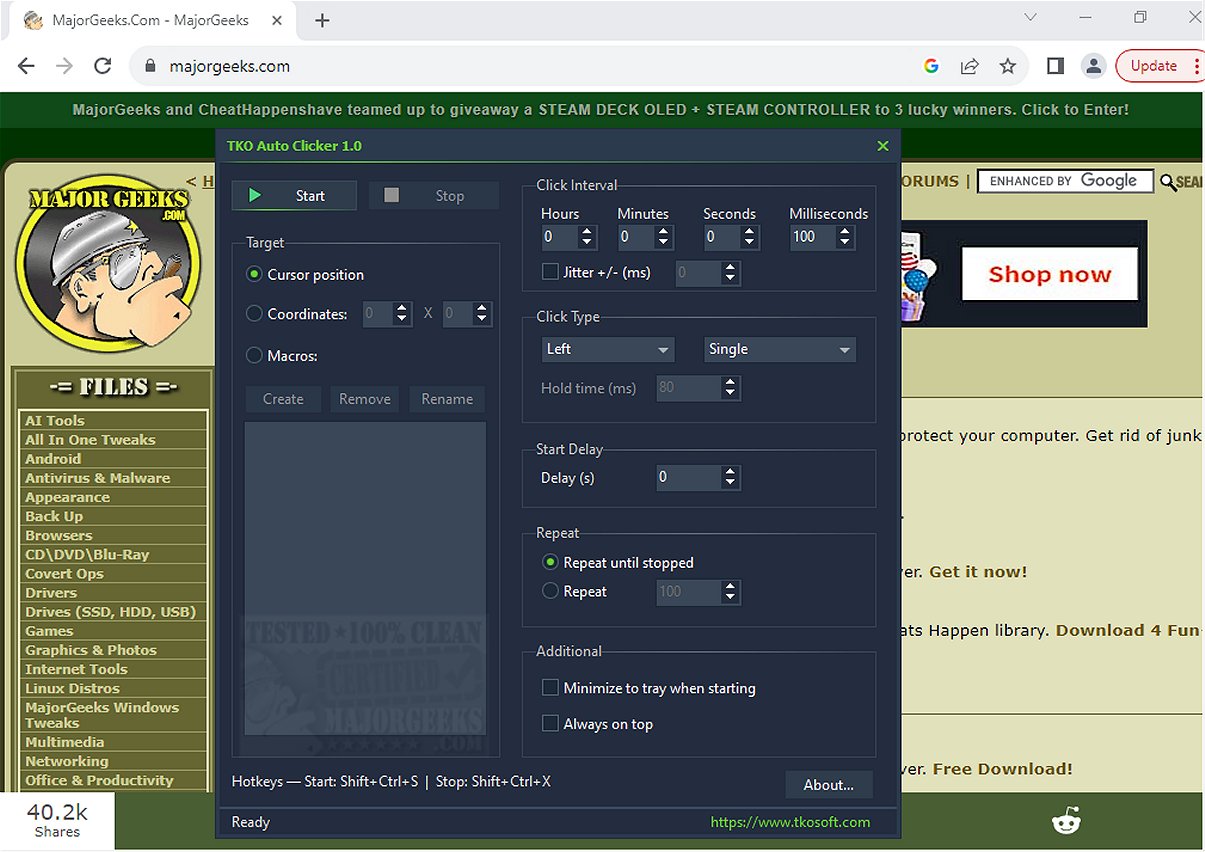Adjust the Hours spinner arrows
Viewport: 1205px width, 852px height.
(587, 237)
